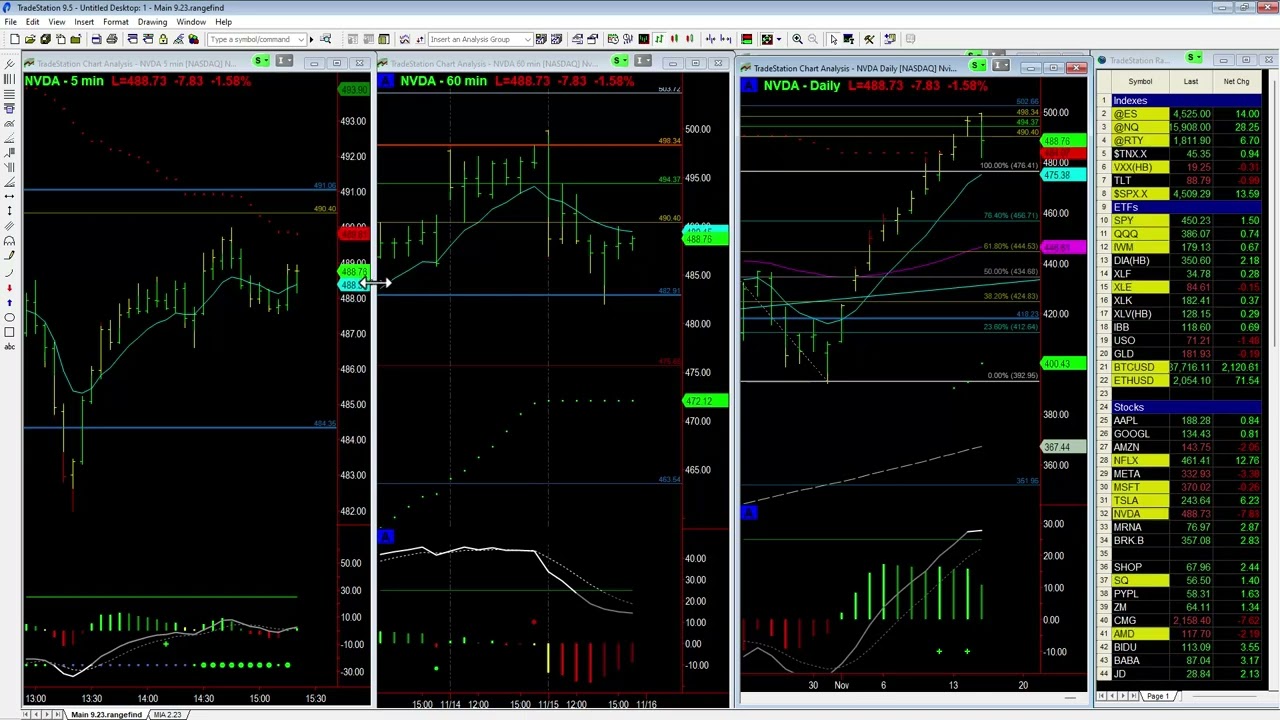Open the symbol link S button on the 5 min chart

tap(261, 62)
